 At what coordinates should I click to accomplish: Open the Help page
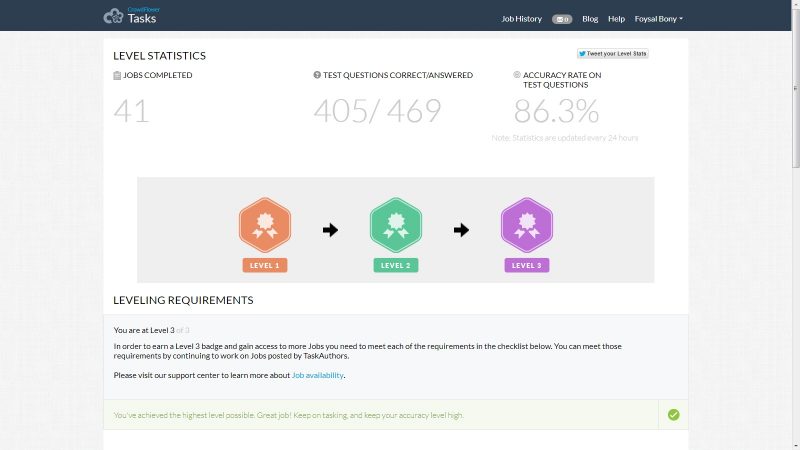(616, 19)
